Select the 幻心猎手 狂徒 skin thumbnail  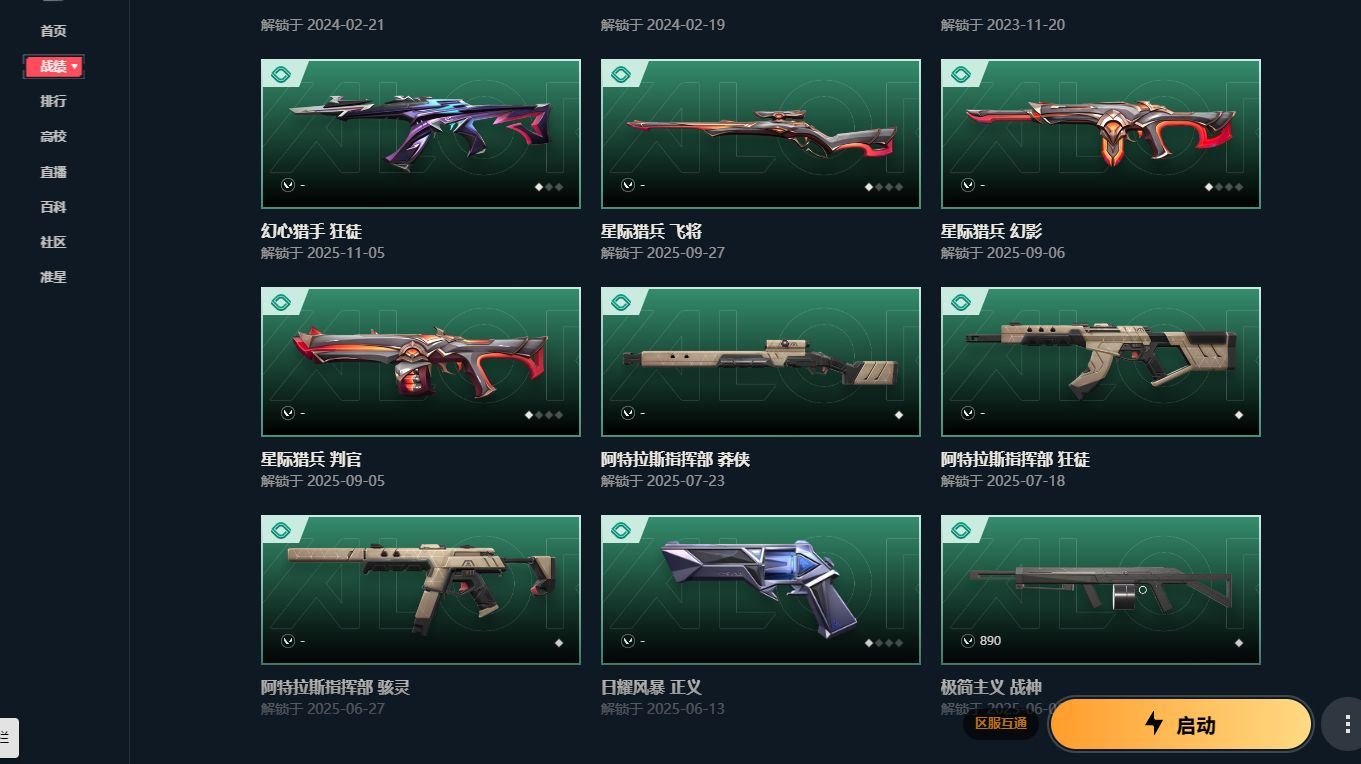pos(421,134)
